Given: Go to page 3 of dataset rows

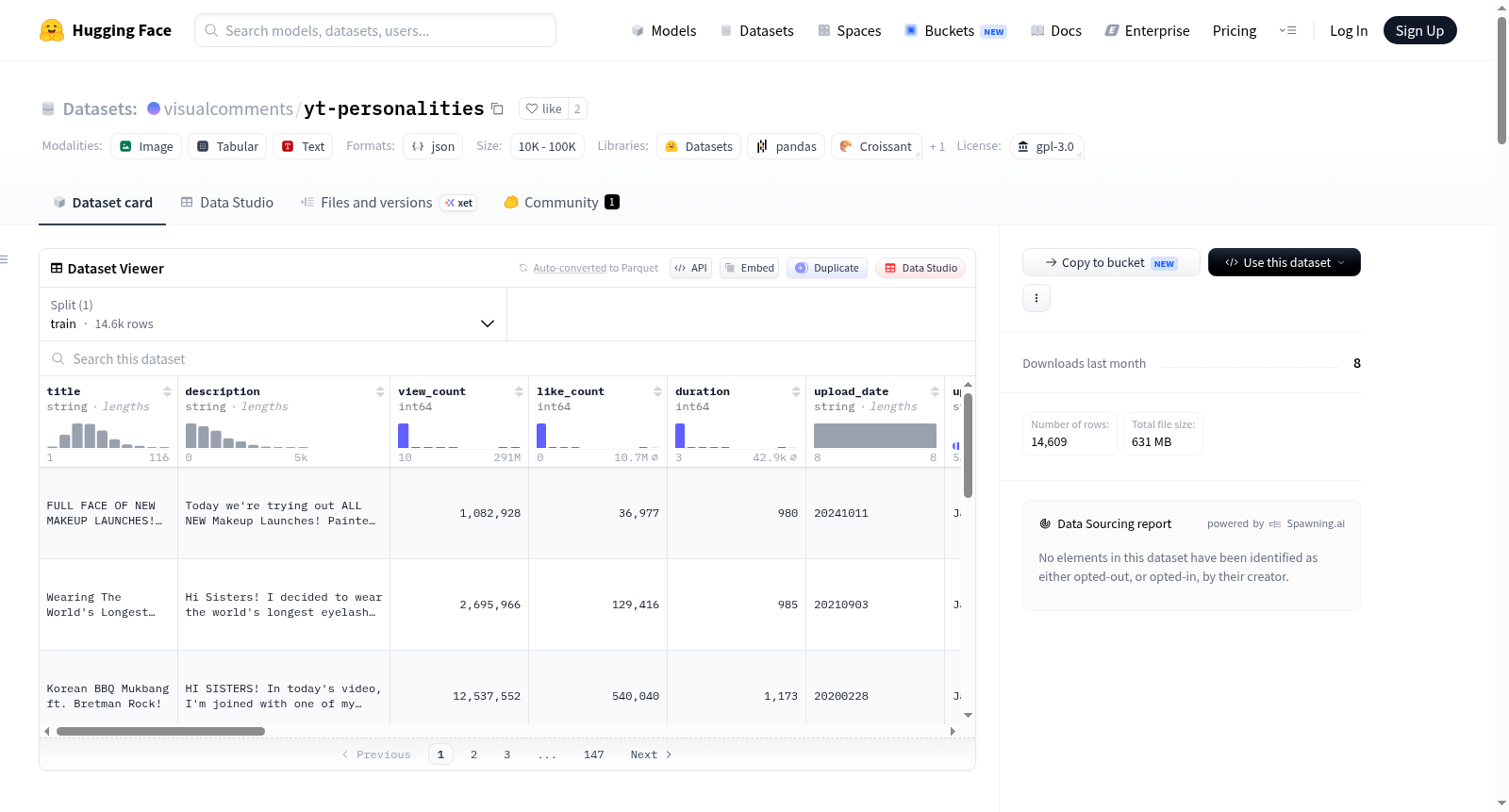Looking at the screenshot, I should [x=507, y=754].
